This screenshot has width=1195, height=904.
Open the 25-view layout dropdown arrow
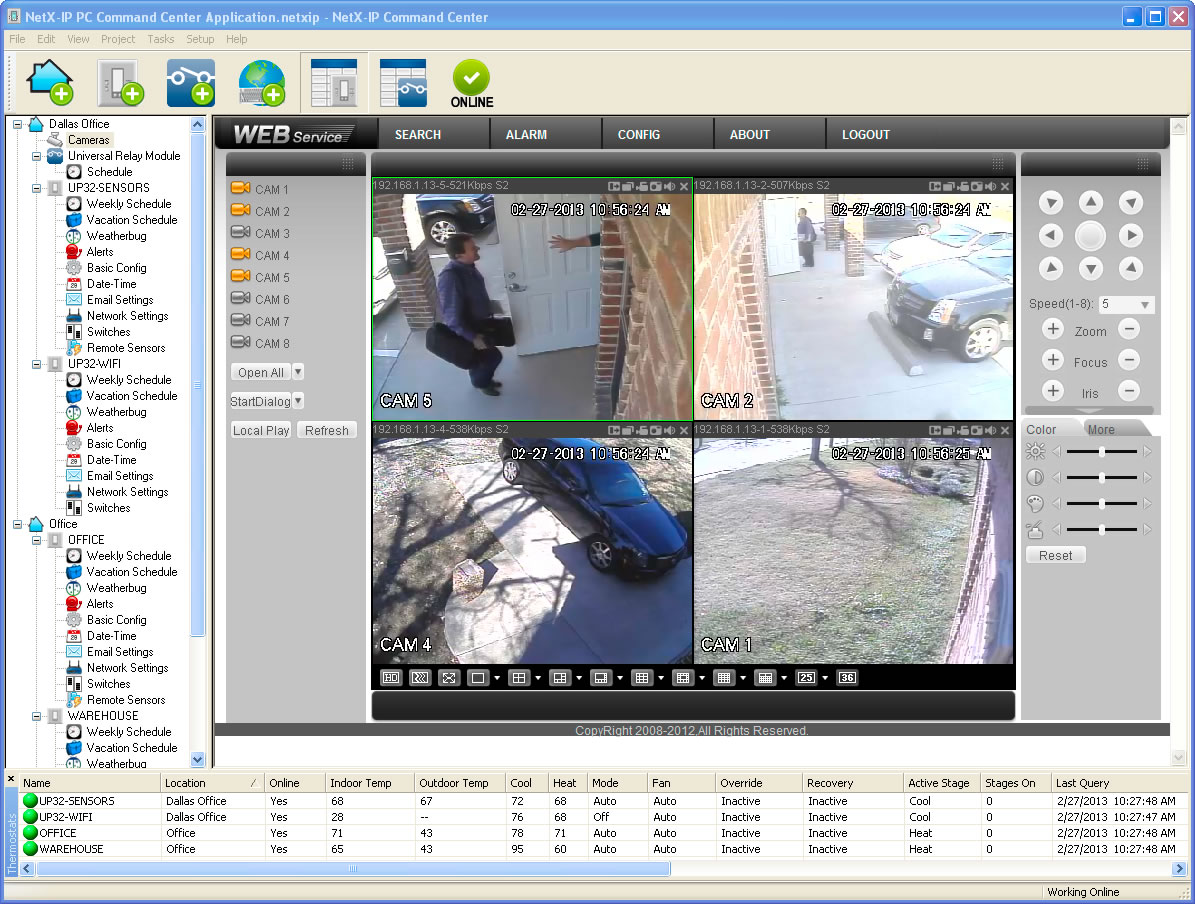tap(825, 678)
